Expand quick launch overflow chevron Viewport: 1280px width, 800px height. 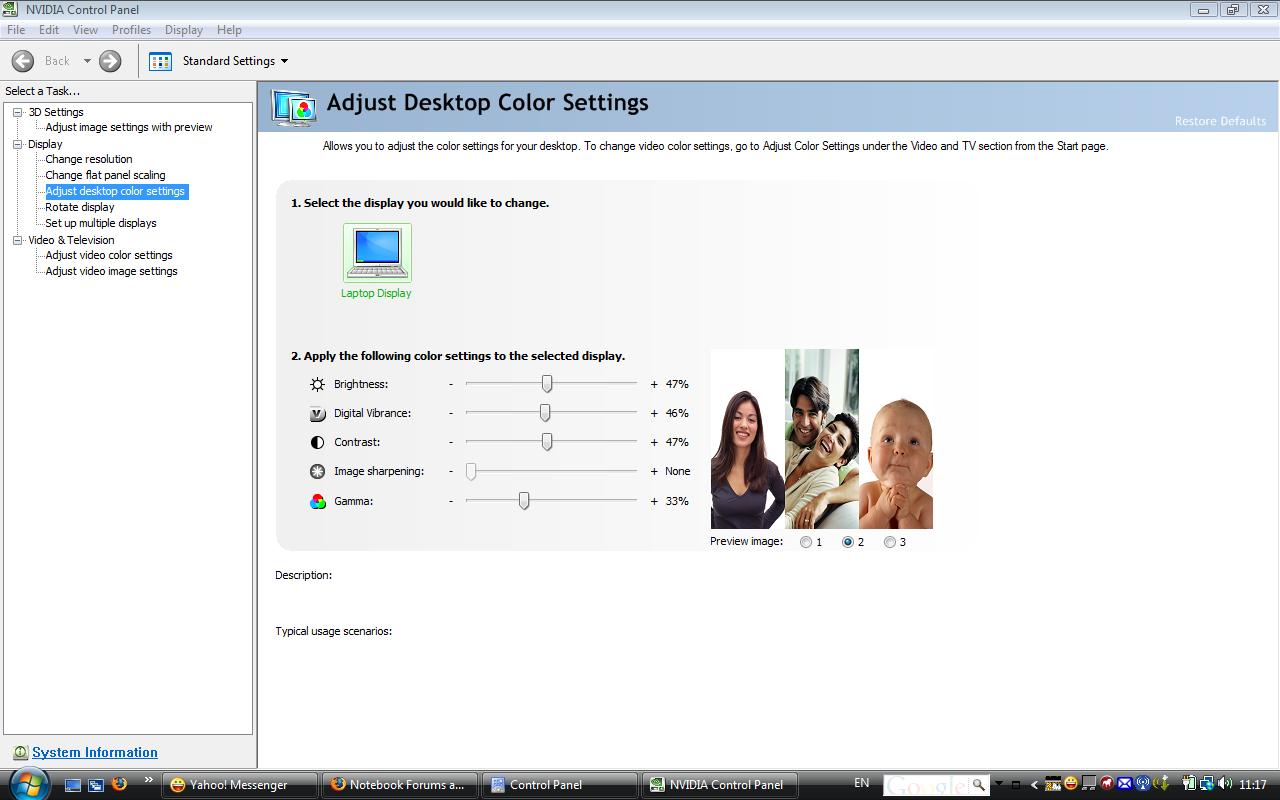click(x=148, y=780)
